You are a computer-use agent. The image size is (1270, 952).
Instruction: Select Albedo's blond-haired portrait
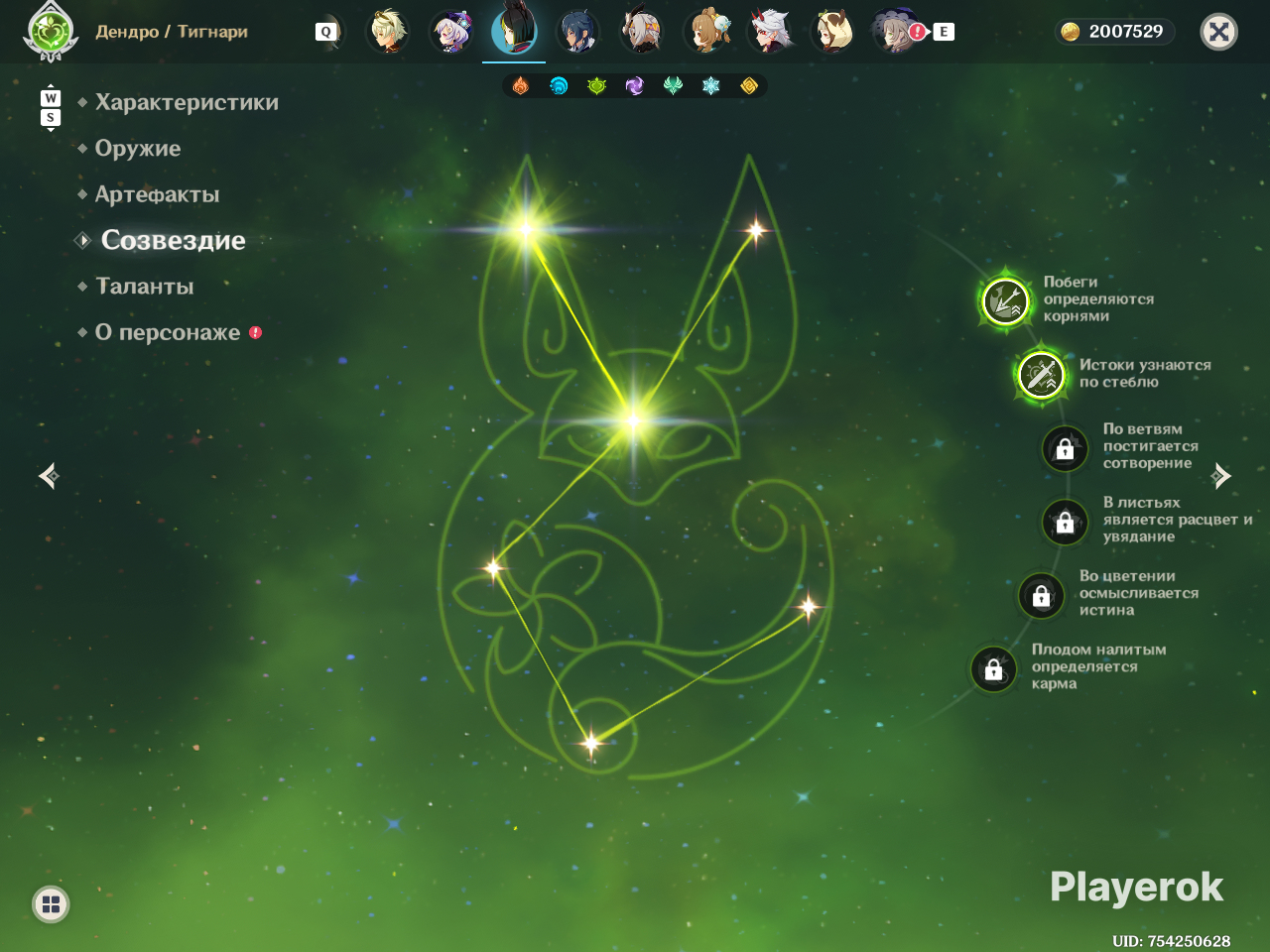click(387, 32)
